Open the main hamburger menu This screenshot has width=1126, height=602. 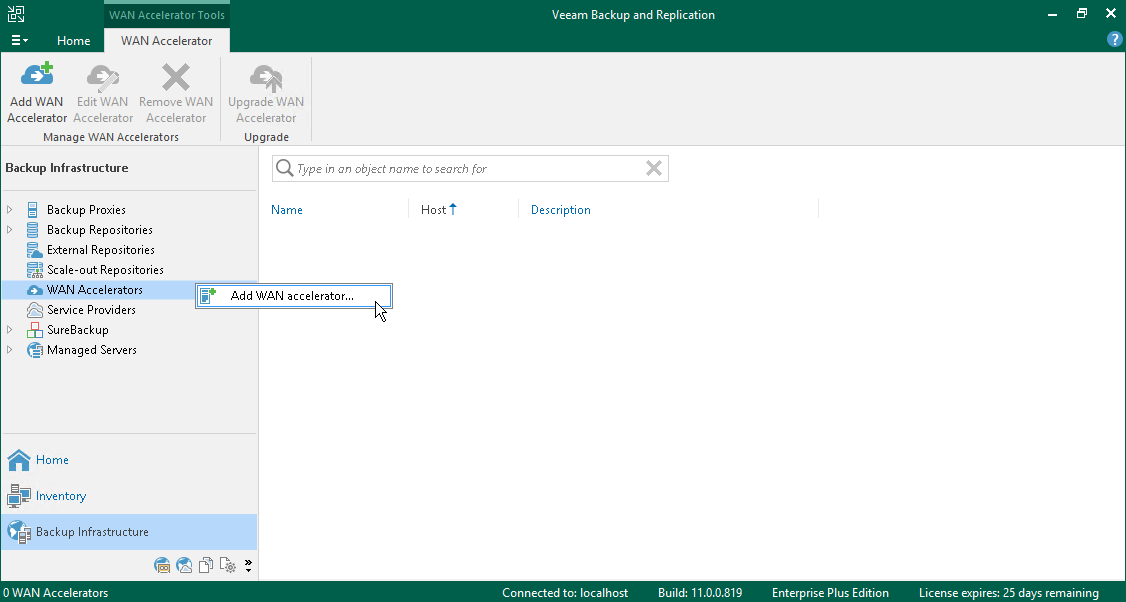click(x=19, y=40)
